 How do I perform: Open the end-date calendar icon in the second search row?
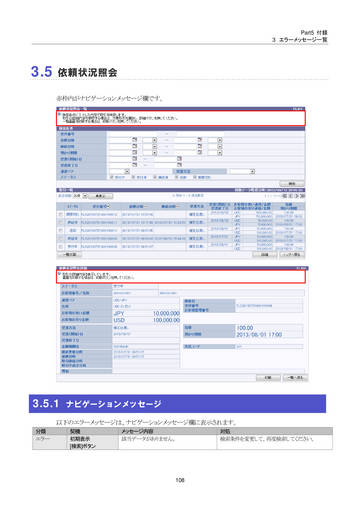click(200, 140)
